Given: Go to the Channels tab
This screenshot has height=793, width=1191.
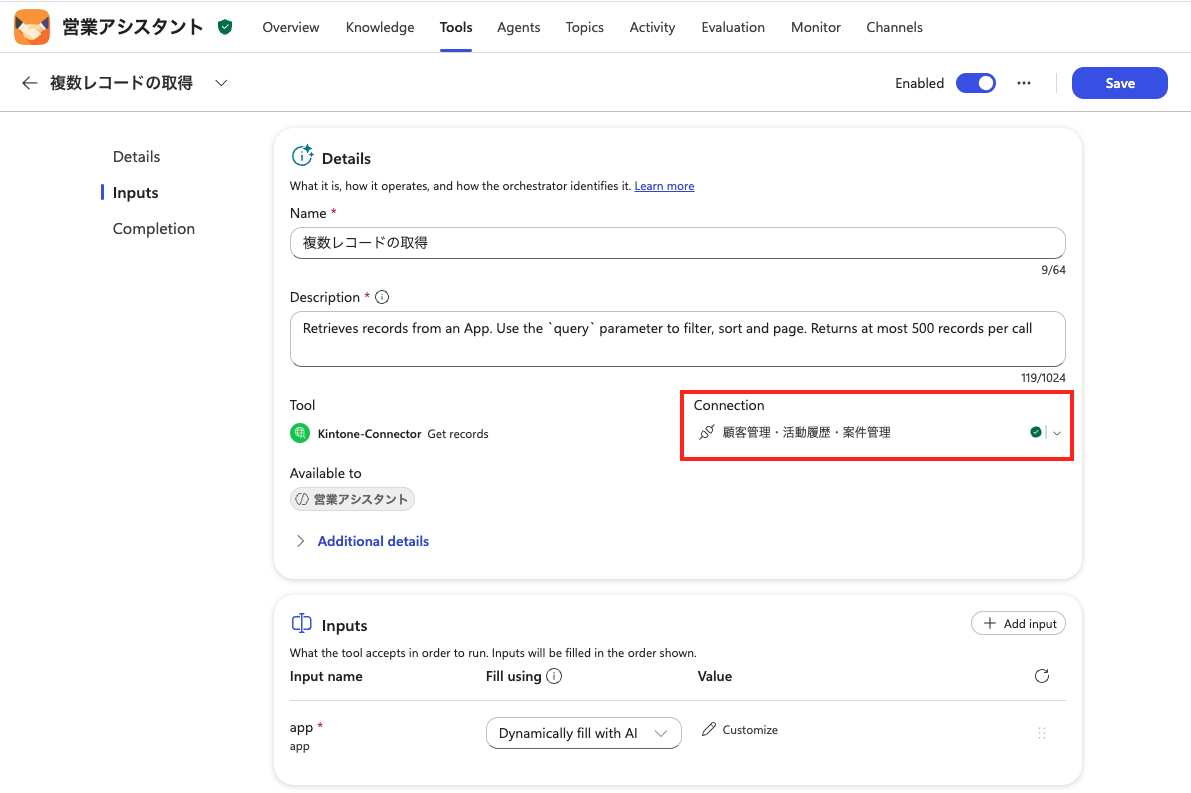Looking at the screenshot, I should 895,27.
